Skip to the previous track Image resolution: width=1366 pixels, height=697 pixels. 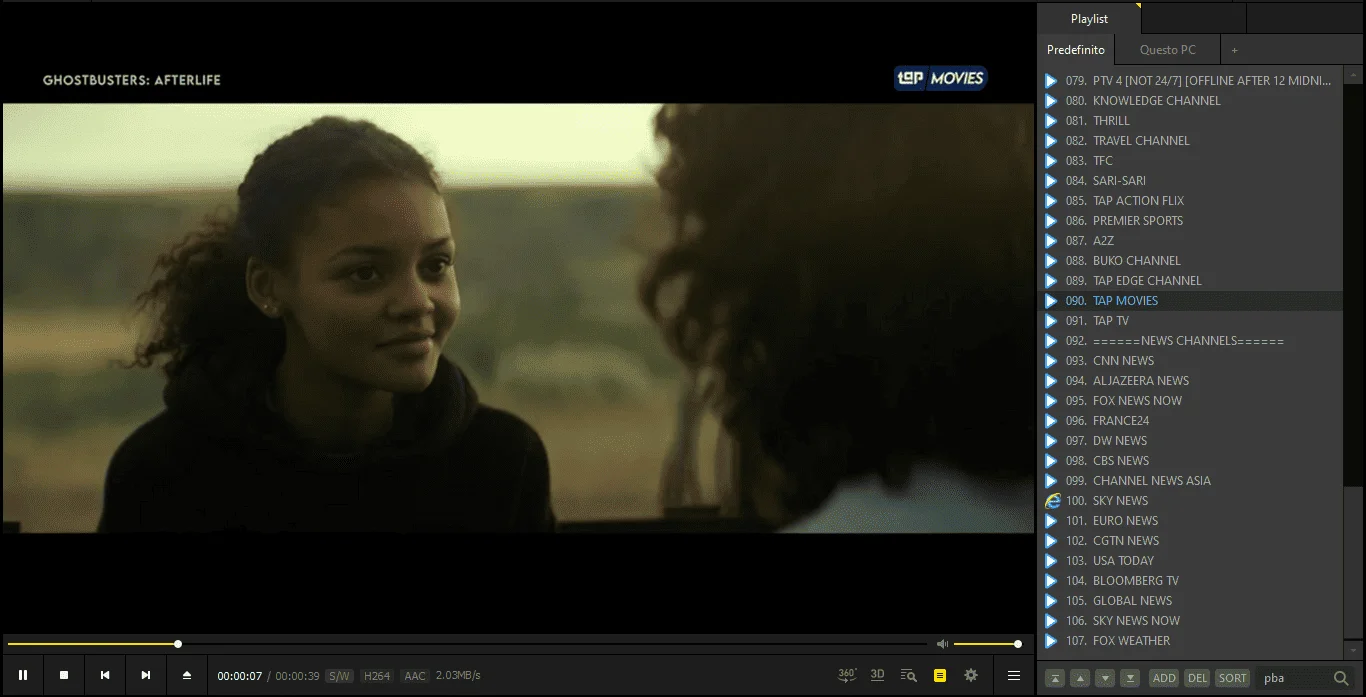(105, 675)
